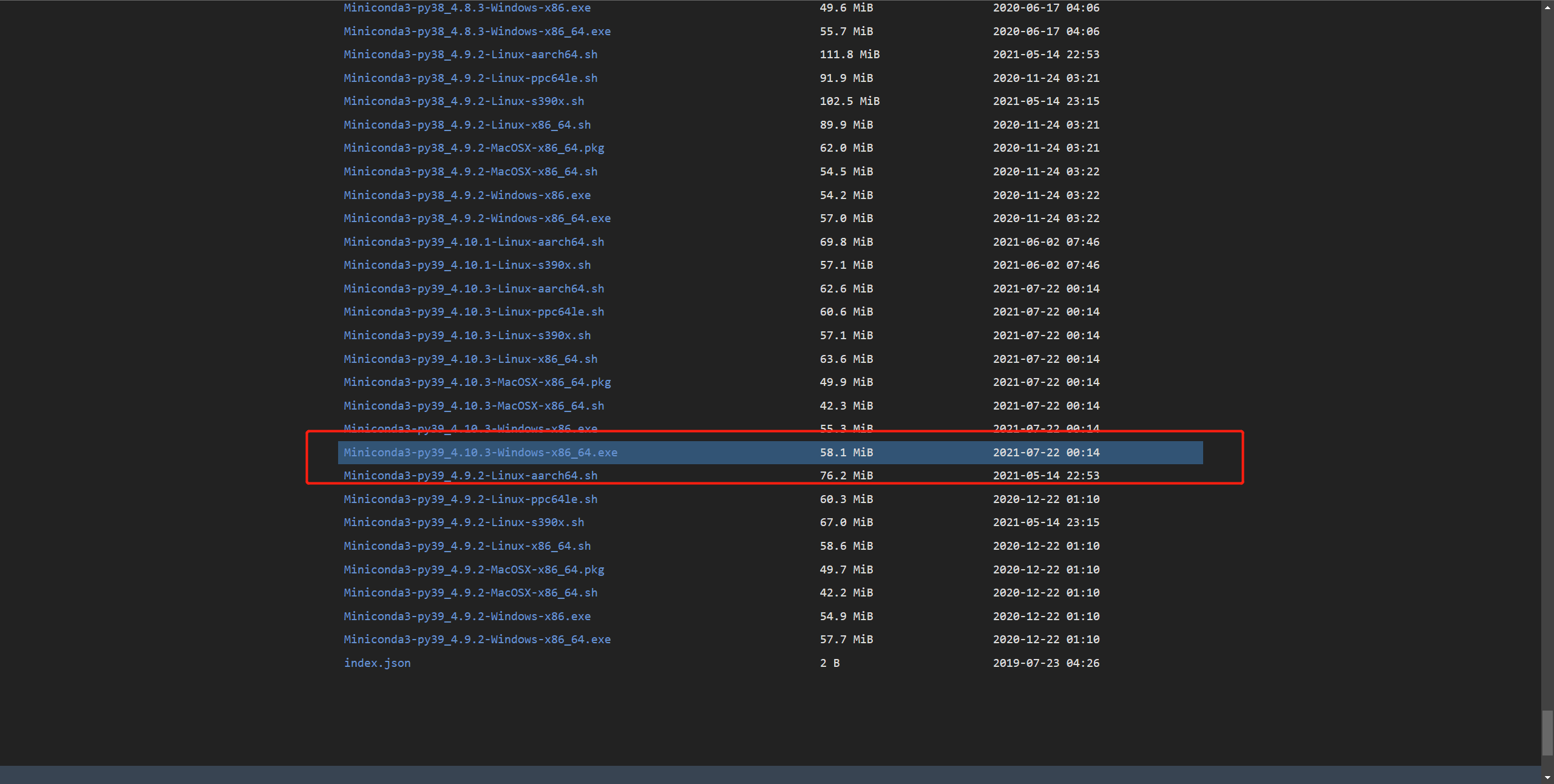Open Miniconda3-py39_4.10.3-Linux-ppc64le.sh link
Screen dimensions: 1554x784
click(473, 312)
